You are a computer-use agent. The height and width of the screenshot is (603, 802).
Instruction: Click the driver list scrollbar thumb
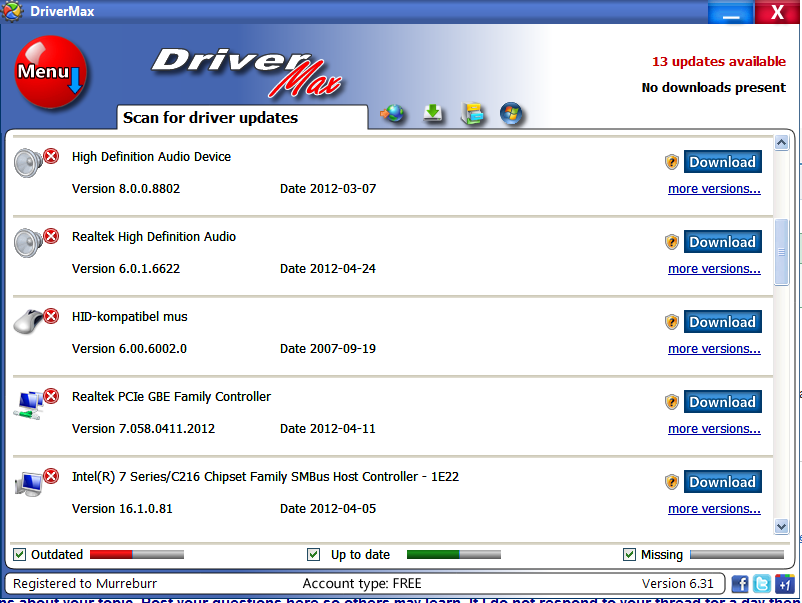(781, 252)
